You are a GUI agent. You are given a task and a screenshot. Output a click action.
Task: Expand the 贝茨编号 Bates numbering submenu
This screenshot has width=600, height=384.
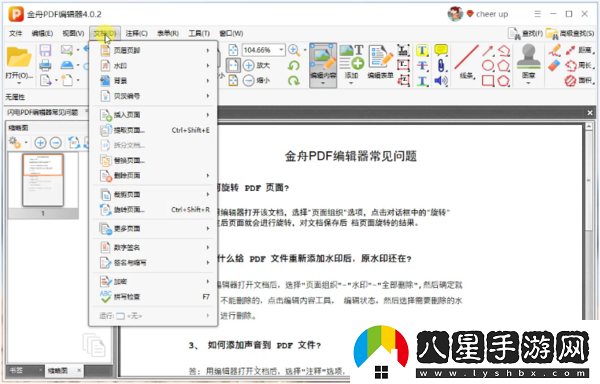tap(153, 96)
